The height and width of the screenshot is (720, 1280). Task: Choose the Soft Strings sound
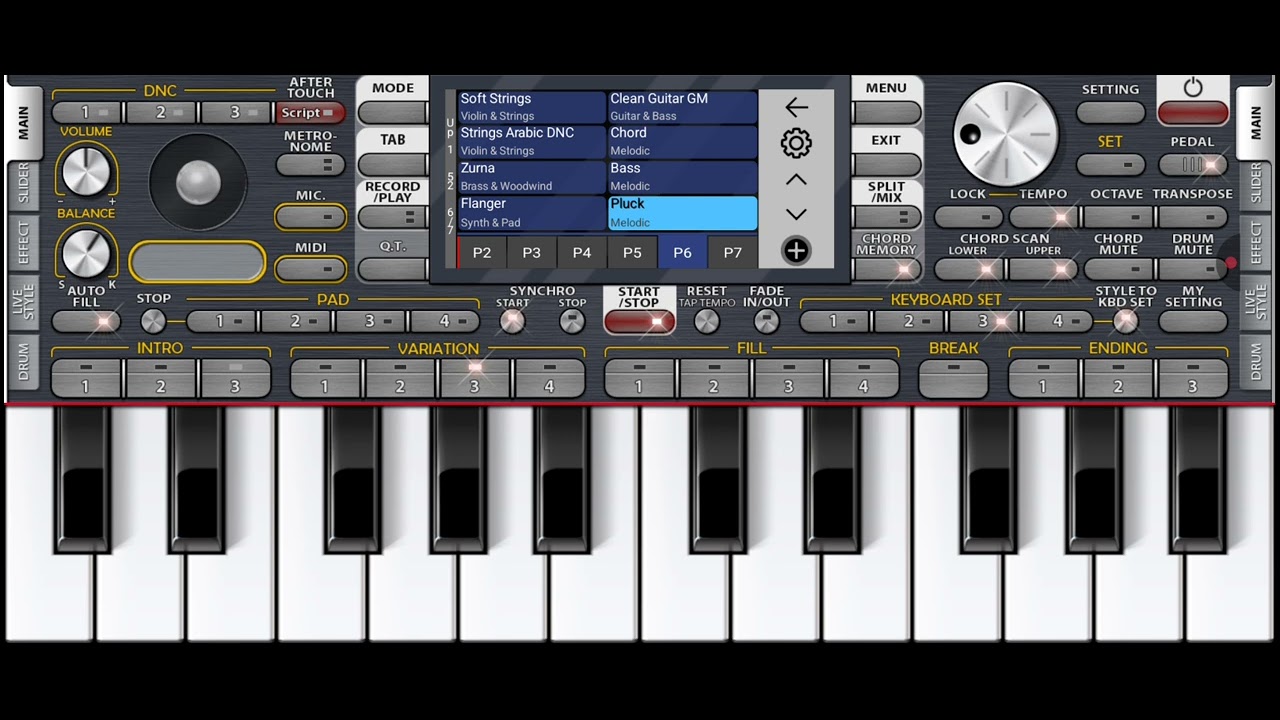coord(532,107)
